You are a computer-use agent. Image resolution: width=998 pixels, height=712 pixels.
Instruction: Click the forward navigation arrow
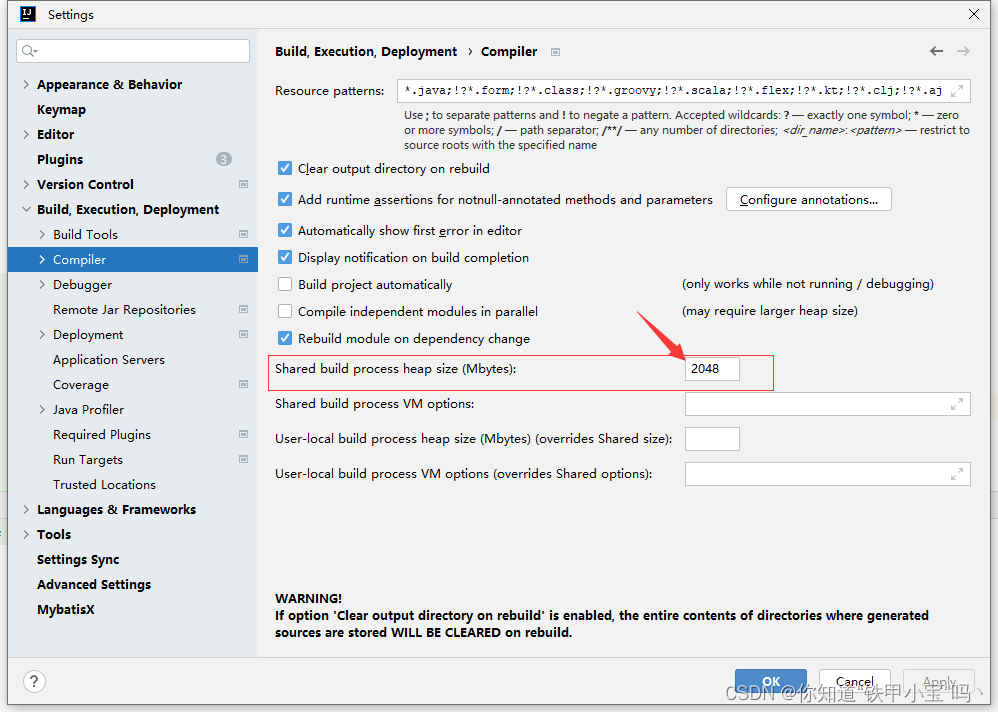(963, 51)
